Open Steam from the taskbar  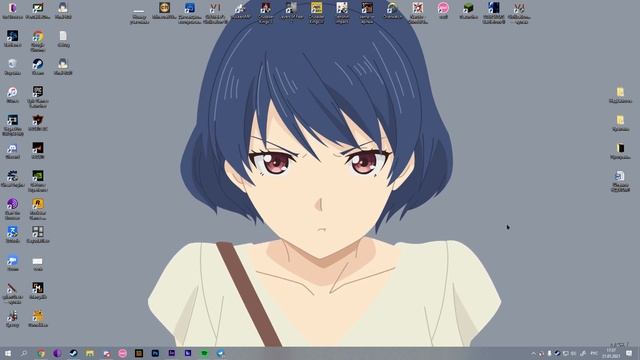[x=73, y=353]
